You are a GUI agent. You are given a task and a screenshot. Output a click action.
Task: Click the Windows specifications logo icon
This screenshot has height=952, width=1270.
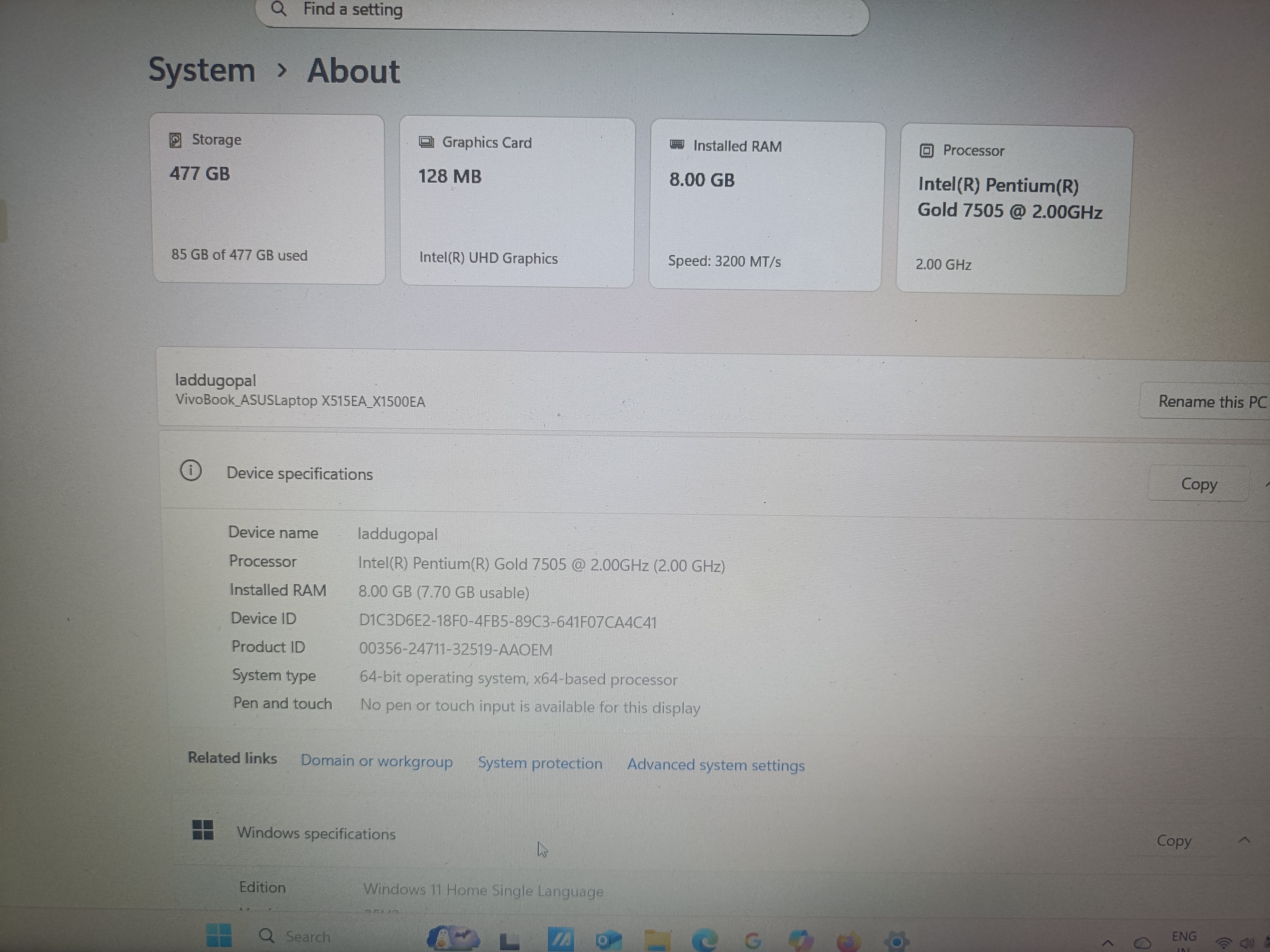(x=203, y=829)
